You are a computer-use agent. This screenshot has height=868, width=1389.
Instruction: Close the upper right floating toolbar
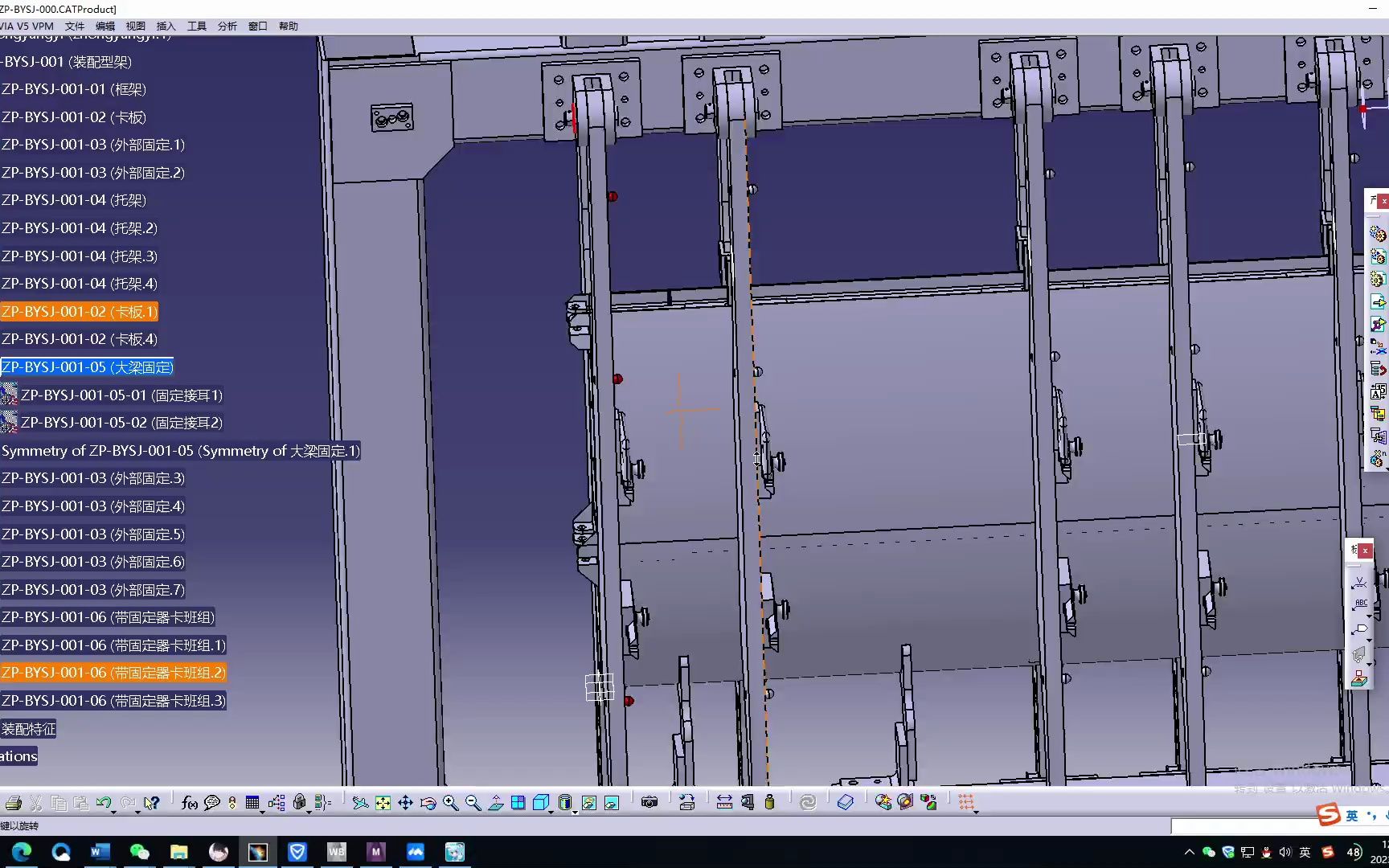1383,201
